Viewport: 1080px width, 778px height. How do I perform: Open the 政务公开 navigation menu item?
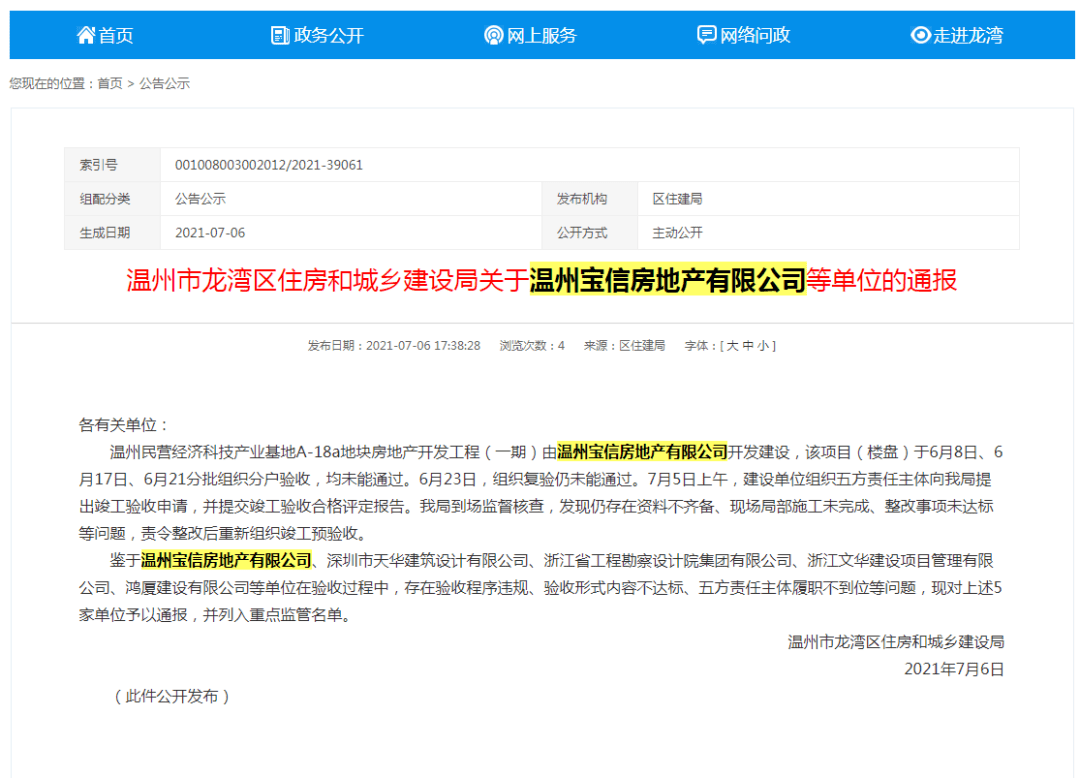(318, 35)
